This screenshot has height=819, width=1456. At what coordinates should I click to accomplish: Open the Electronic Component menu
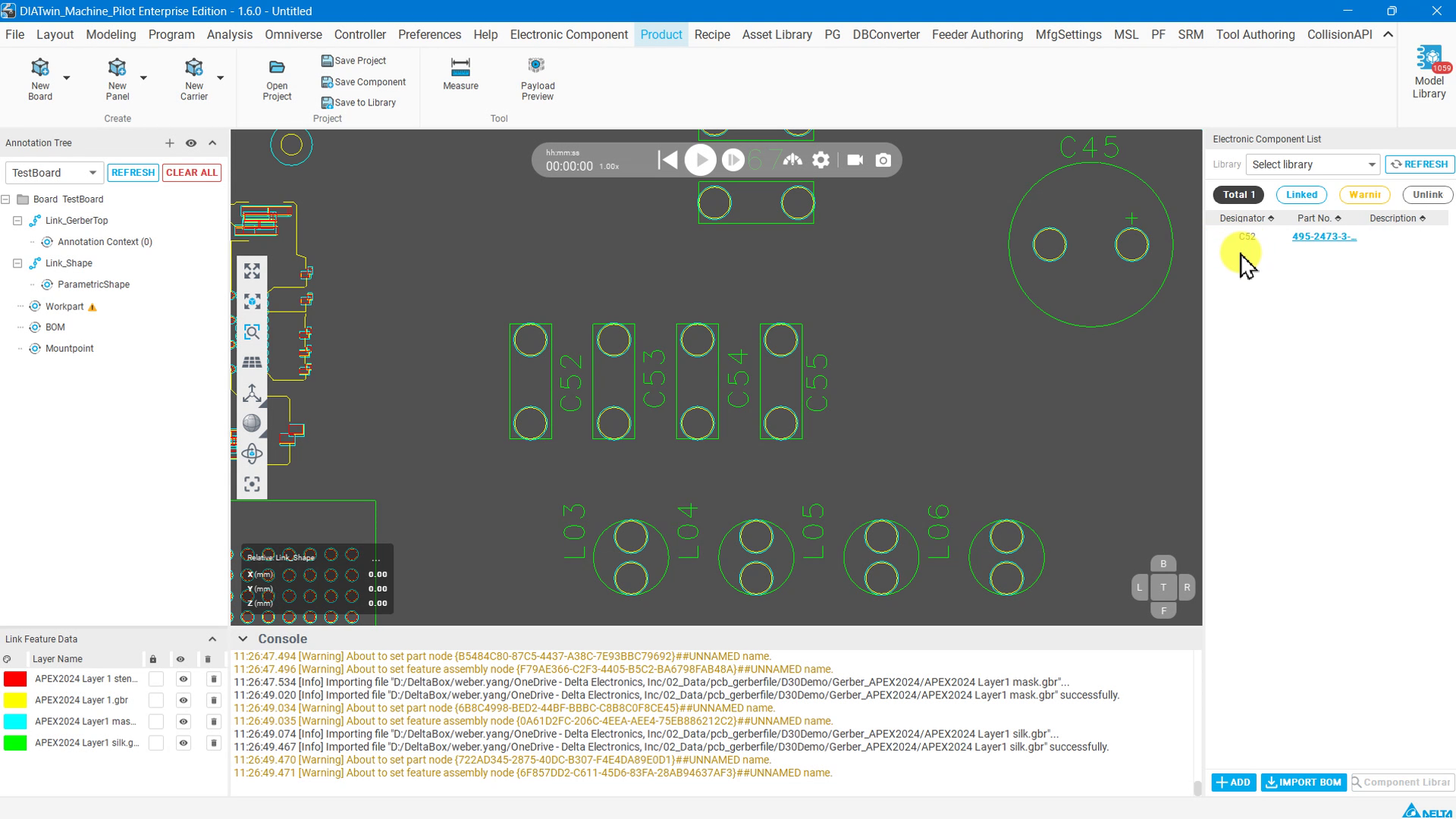click(x=569, y=35)
